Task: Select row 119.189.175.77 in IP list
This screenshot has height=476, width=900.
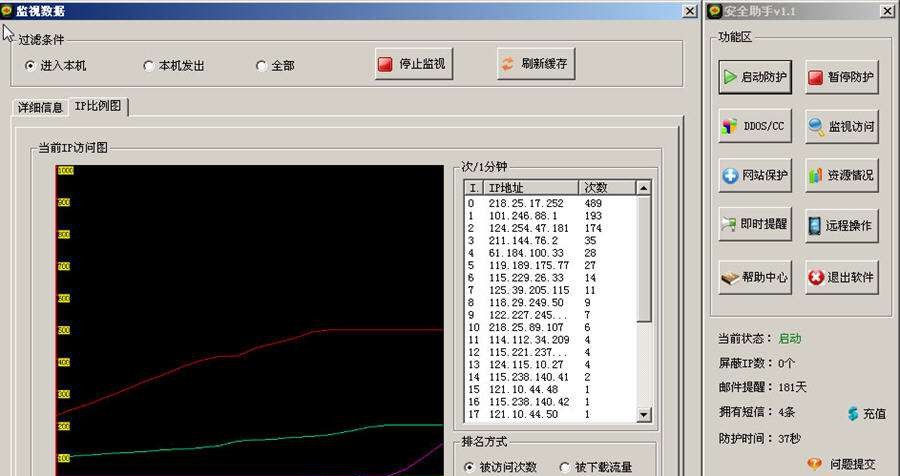Action: [x=550, y=265]
